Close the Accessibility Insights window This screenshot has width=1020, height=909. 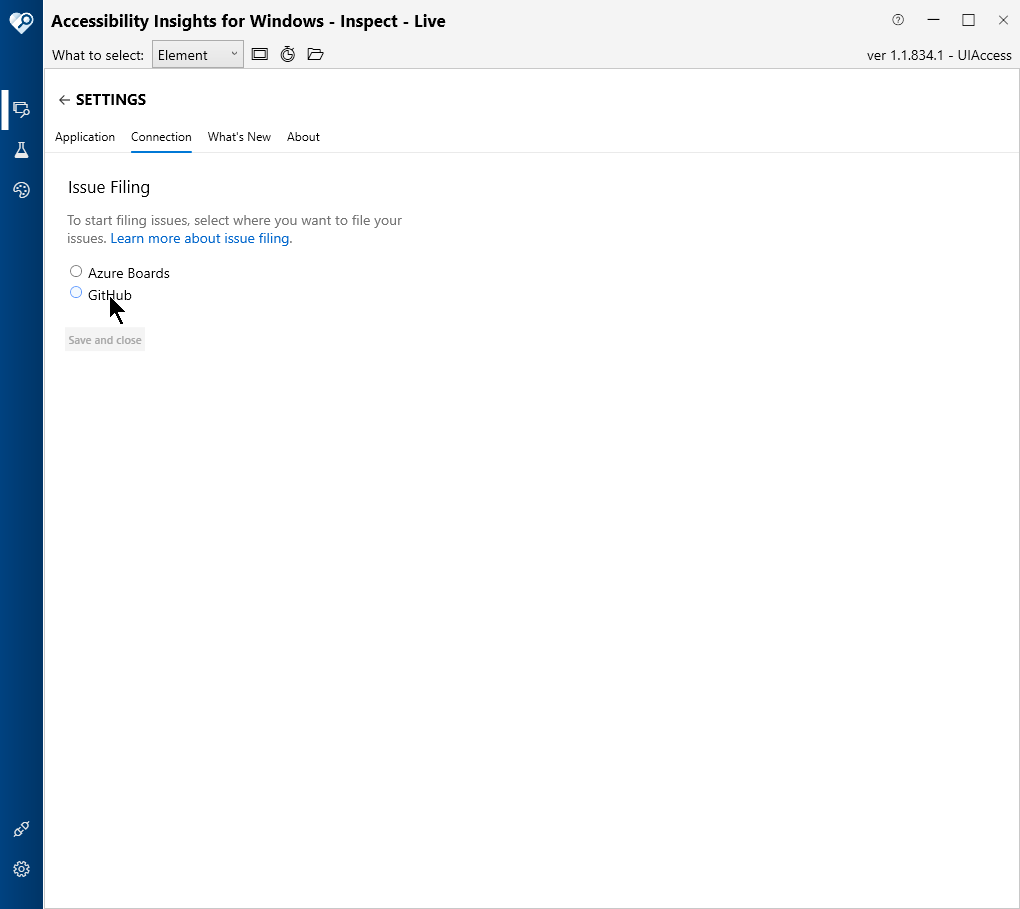[x=1003, y=20]
